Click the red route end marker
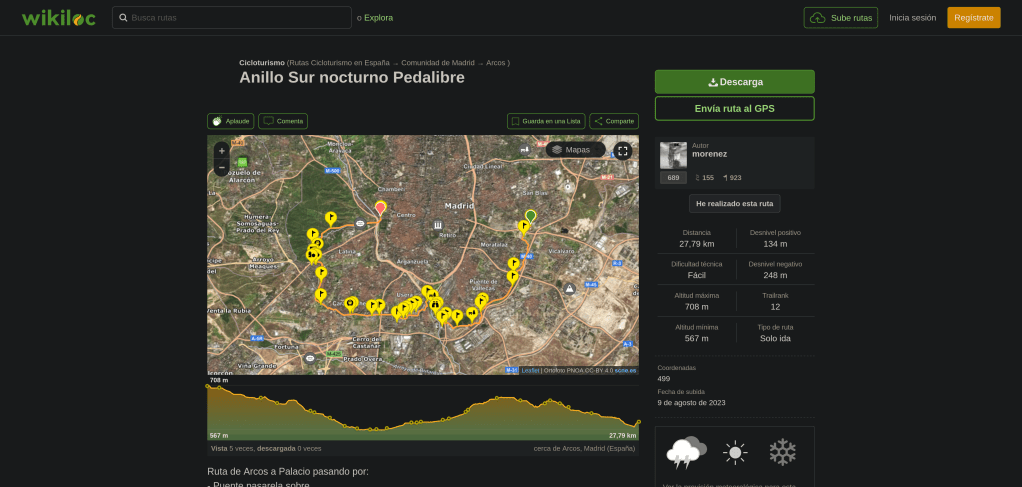 [x=381, y=209]
